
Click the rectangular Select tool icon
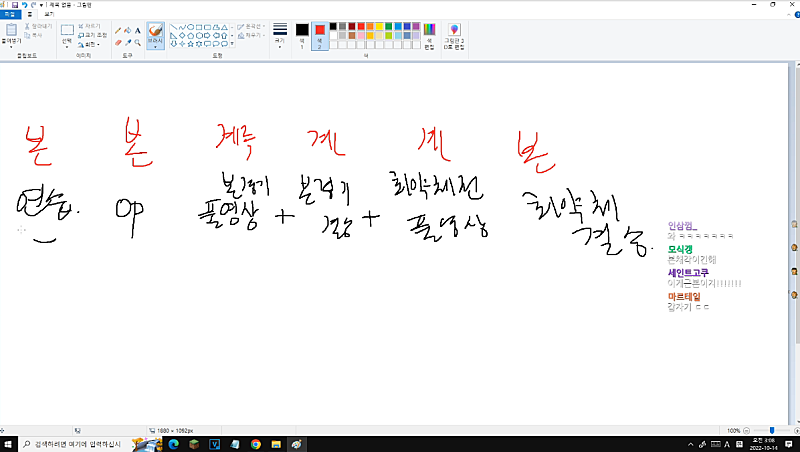pos(67,31)
